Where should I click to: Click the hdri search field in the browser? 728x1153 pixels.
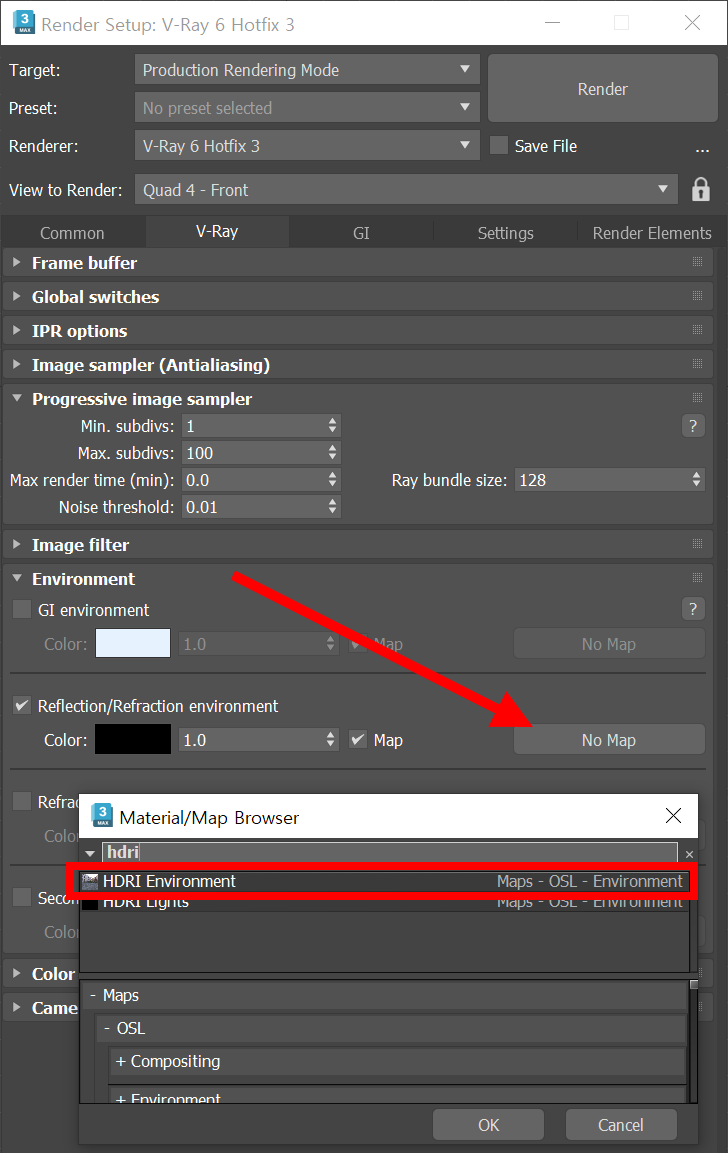point(390,852)
